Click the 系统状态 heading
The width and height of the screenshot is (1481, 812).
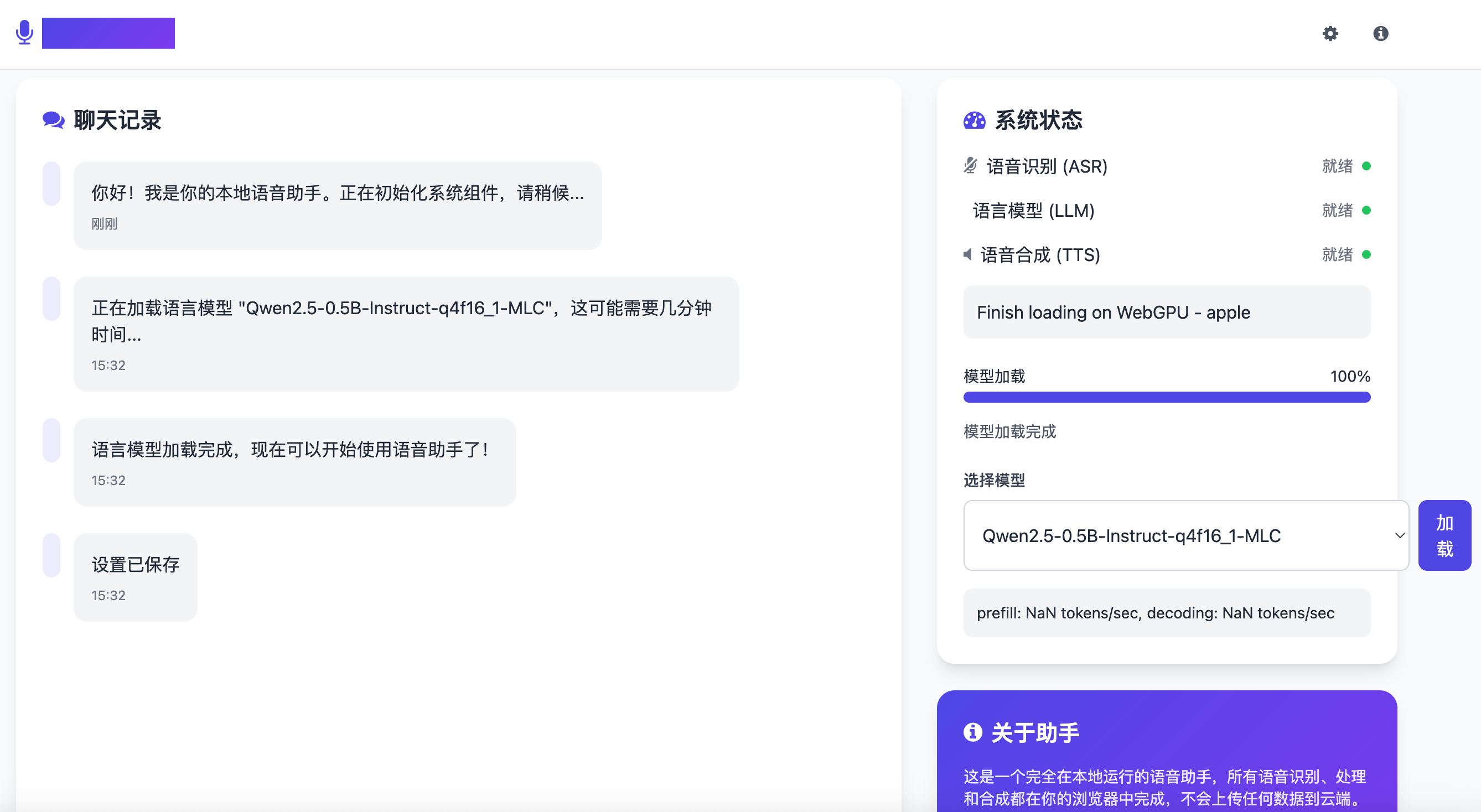pos(1038,120)
